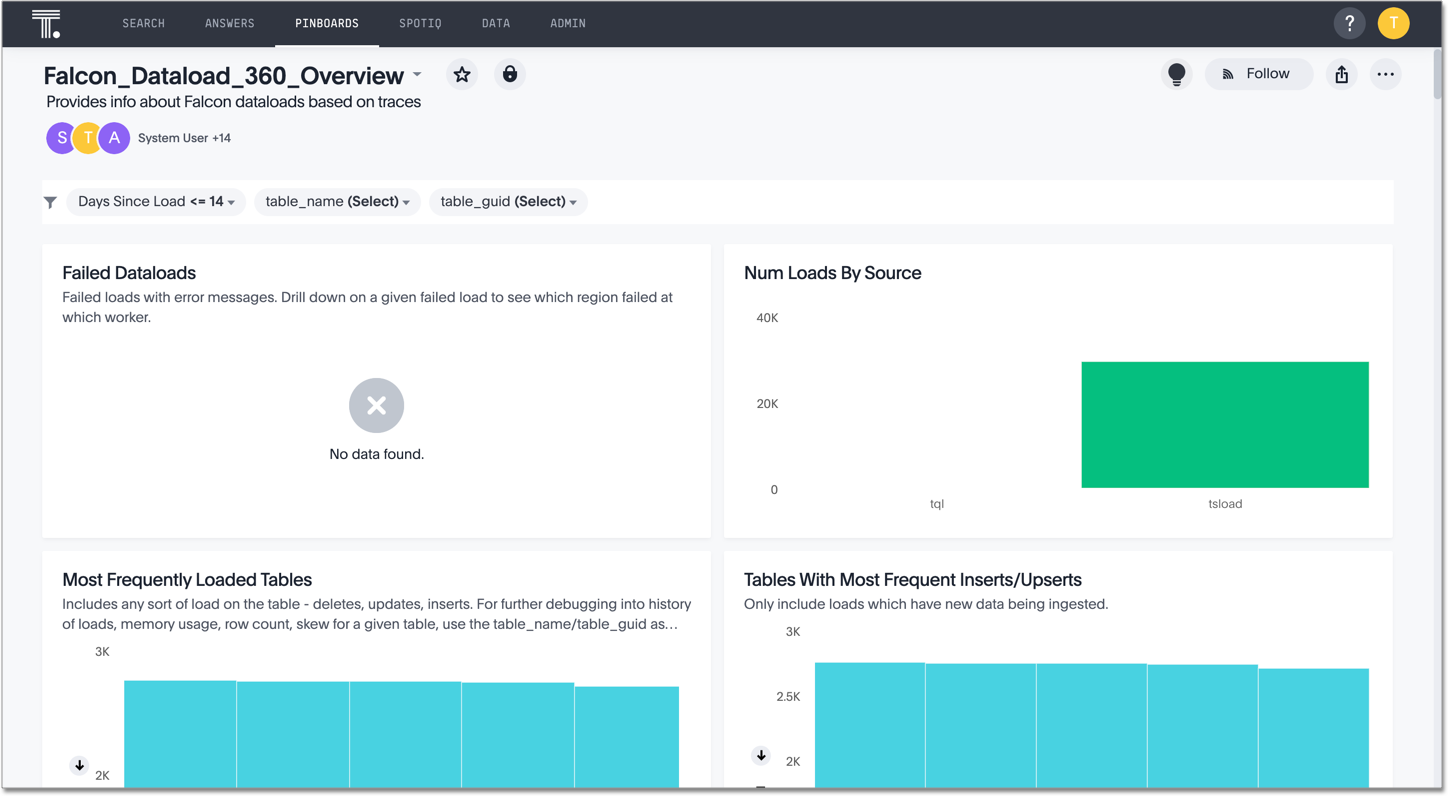1448x796 pixels.
Task: Open SpotIQ insights lightbulb icon
Action: [1176, 75]
